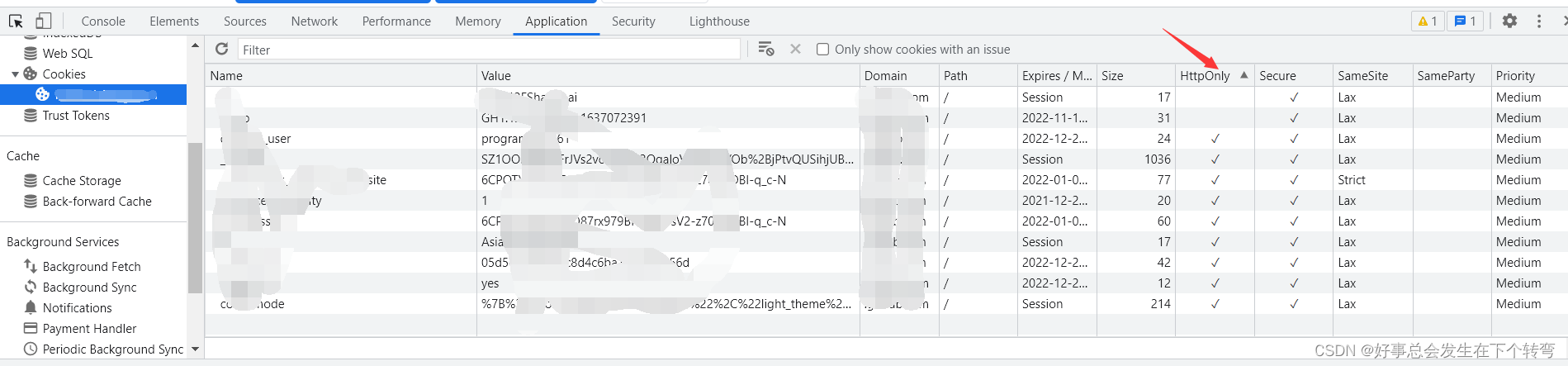The width and height of the screenshot is (1568, 366).
Task: Toggle the device toolbar icon
Action: click(43, 21)
